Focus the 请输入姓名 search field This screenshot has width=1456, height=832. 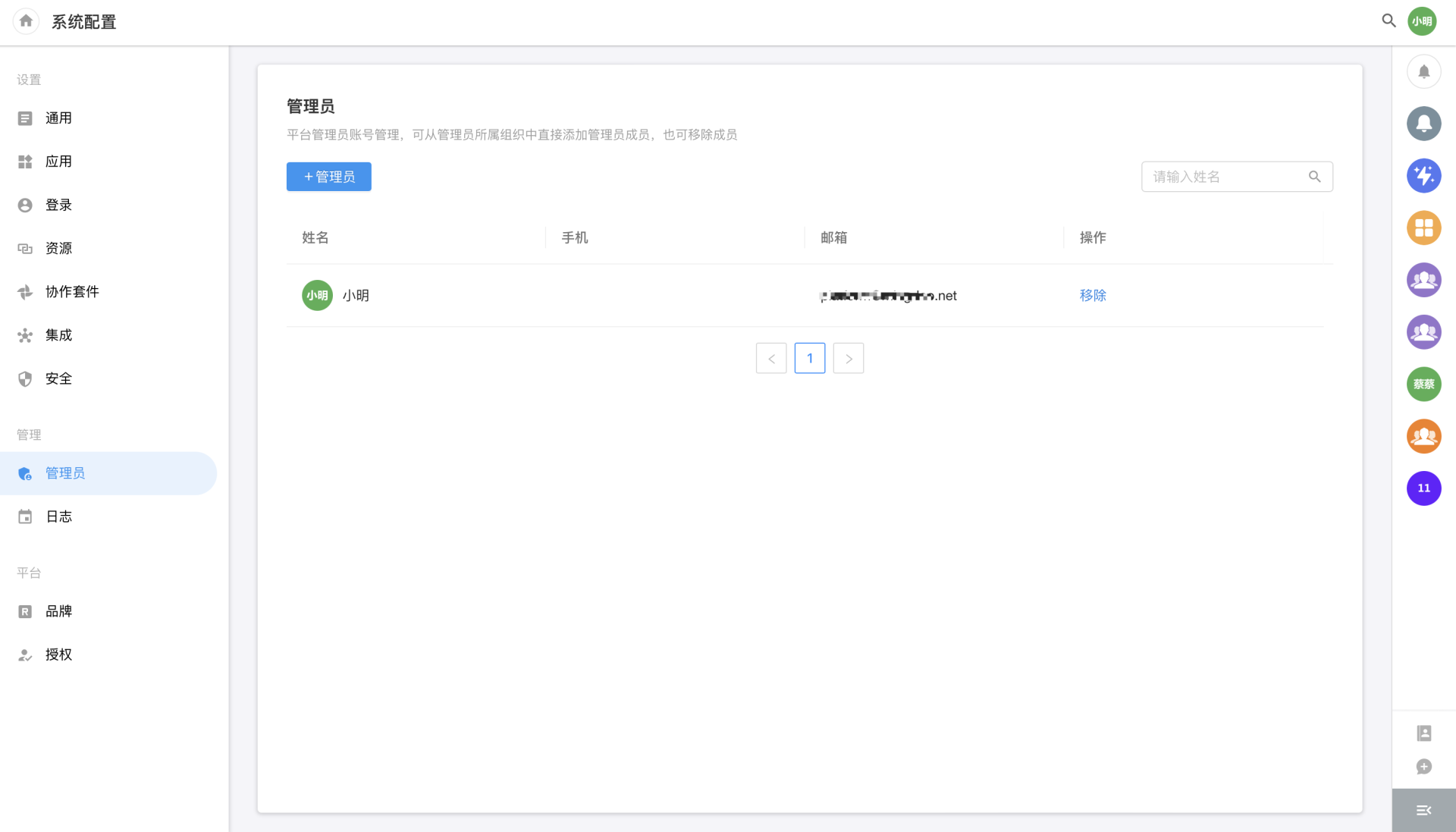coord(1225,177)
